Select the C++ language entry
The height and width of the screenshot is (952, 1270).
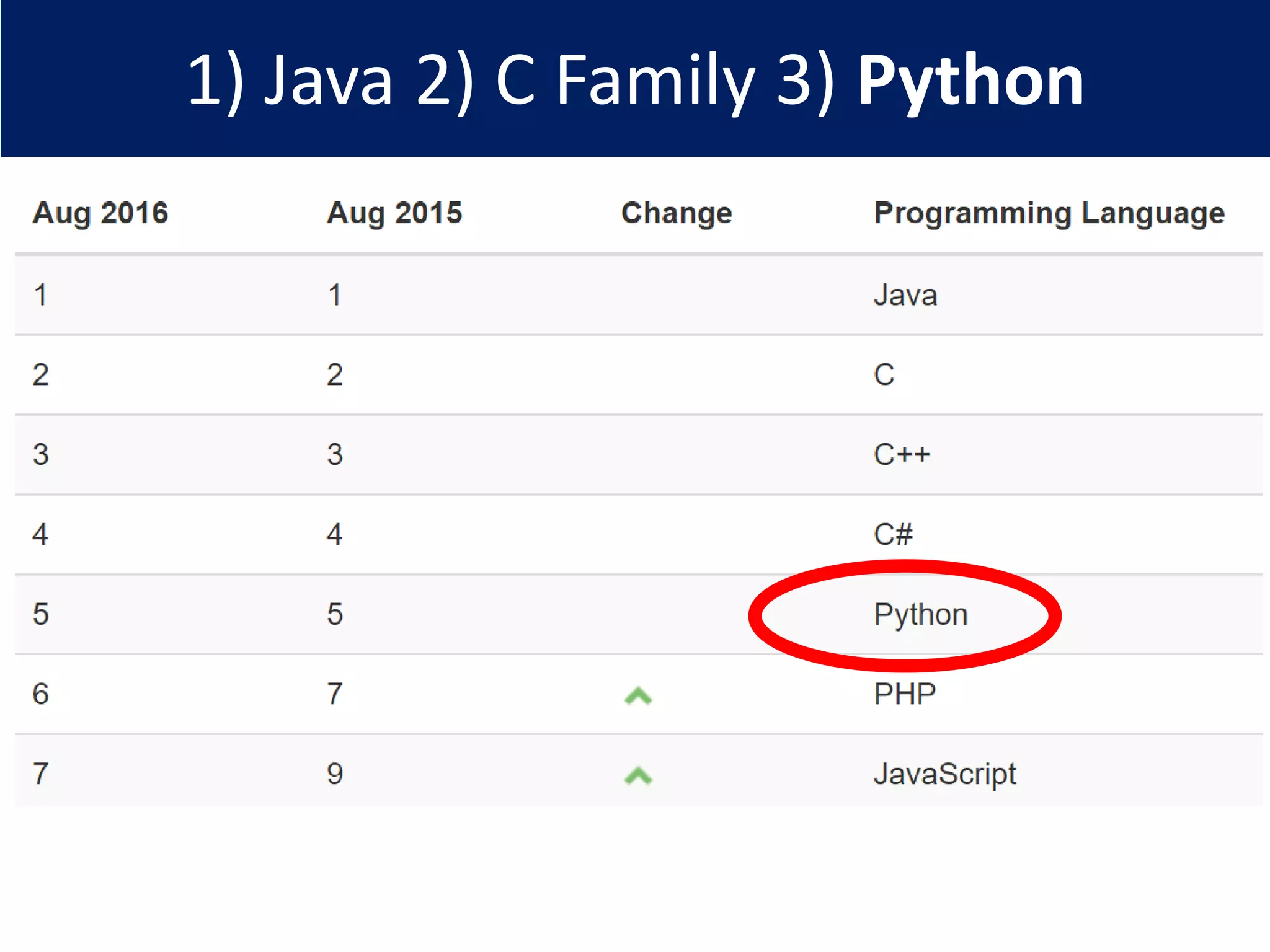[902, 455]
